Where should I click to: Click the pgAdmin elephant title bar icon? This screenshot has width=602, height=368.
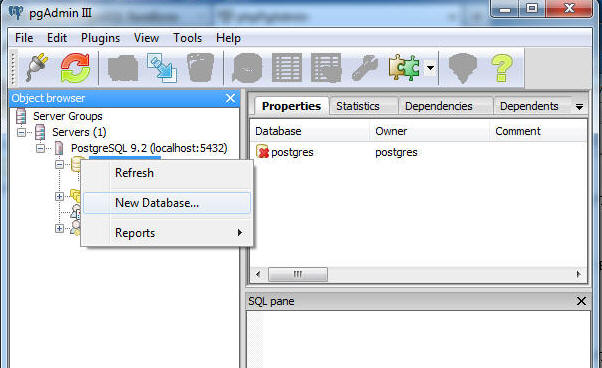16,12
